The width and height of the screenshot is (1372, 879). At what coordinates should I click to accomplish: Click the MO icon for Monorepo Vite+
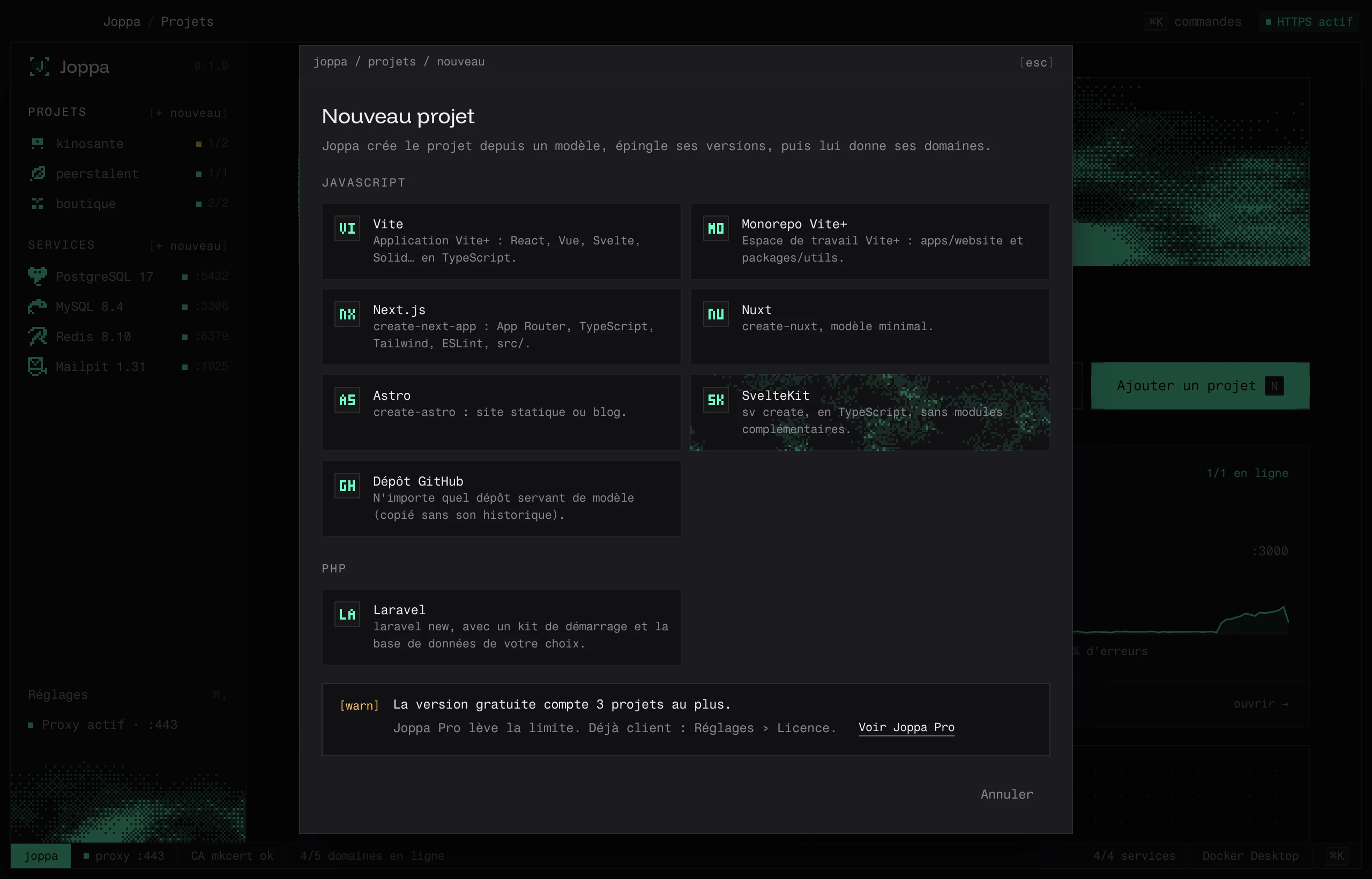[715, 228]
